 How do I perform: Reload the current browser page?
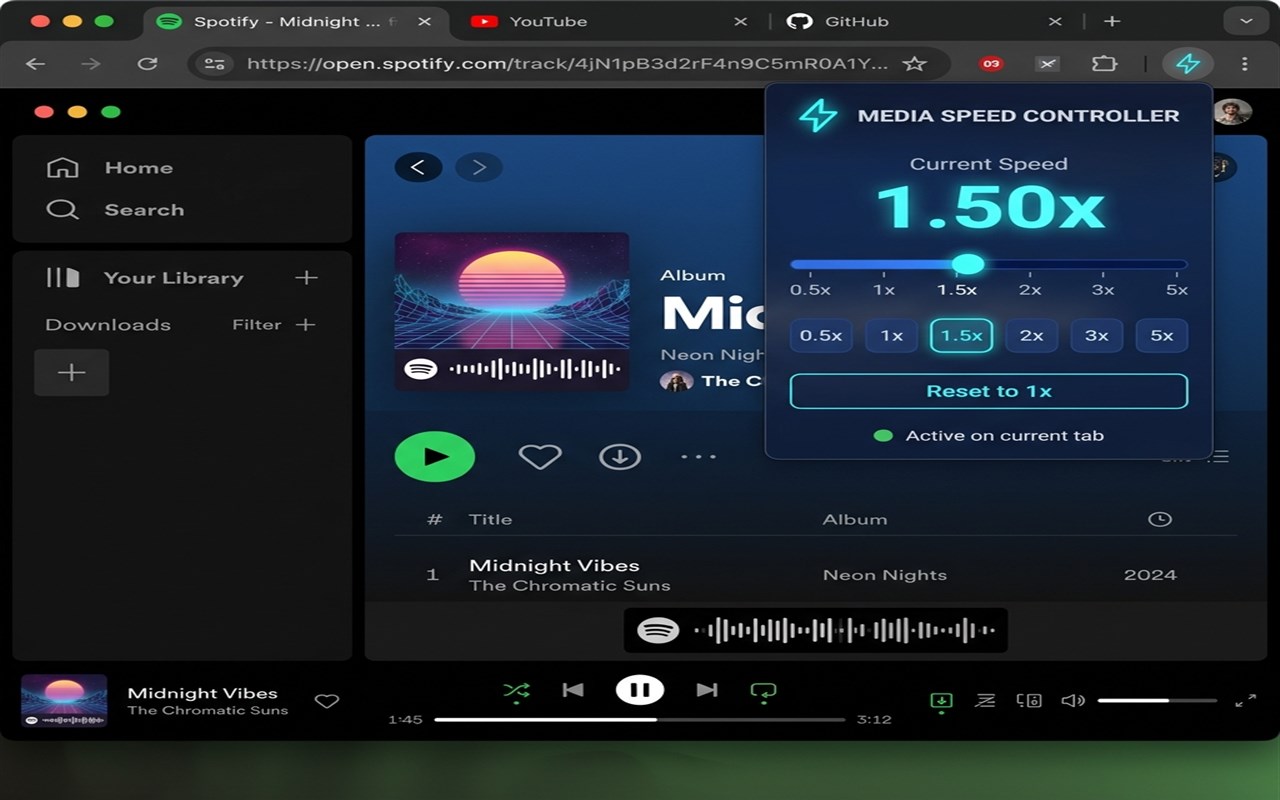147,64
